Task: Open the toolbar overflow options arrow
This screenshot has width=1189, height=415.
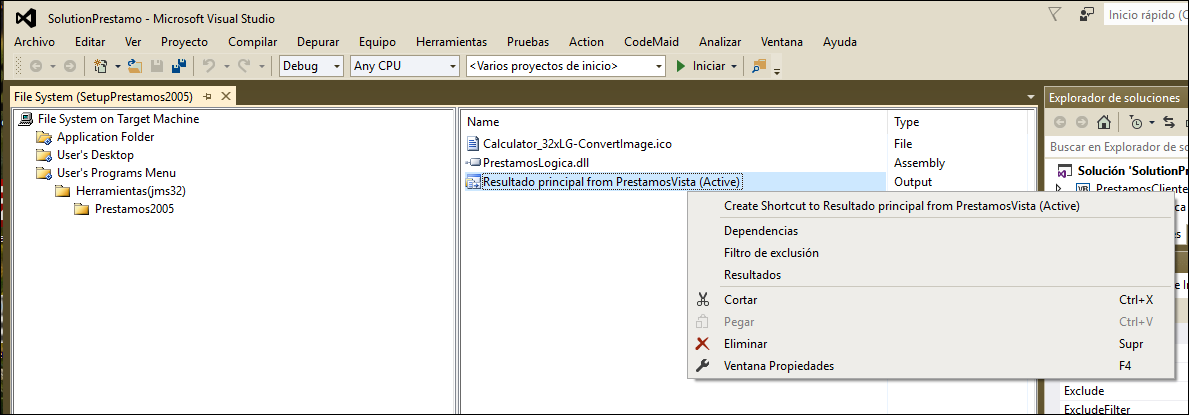Action: click(776, 71)
